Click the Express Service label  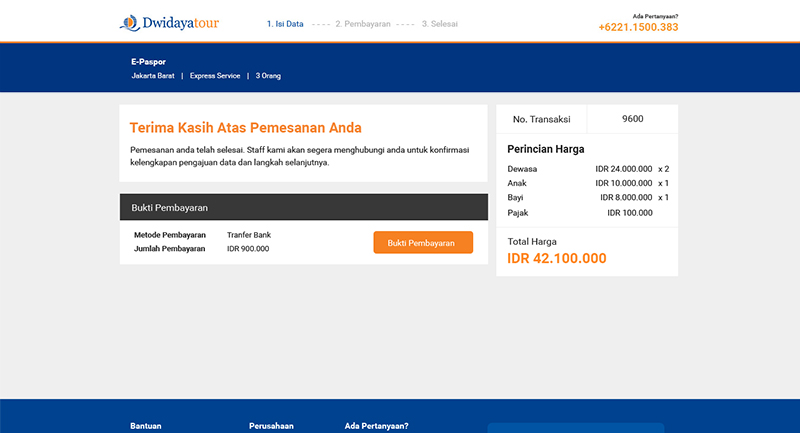[x=215, y=75]
